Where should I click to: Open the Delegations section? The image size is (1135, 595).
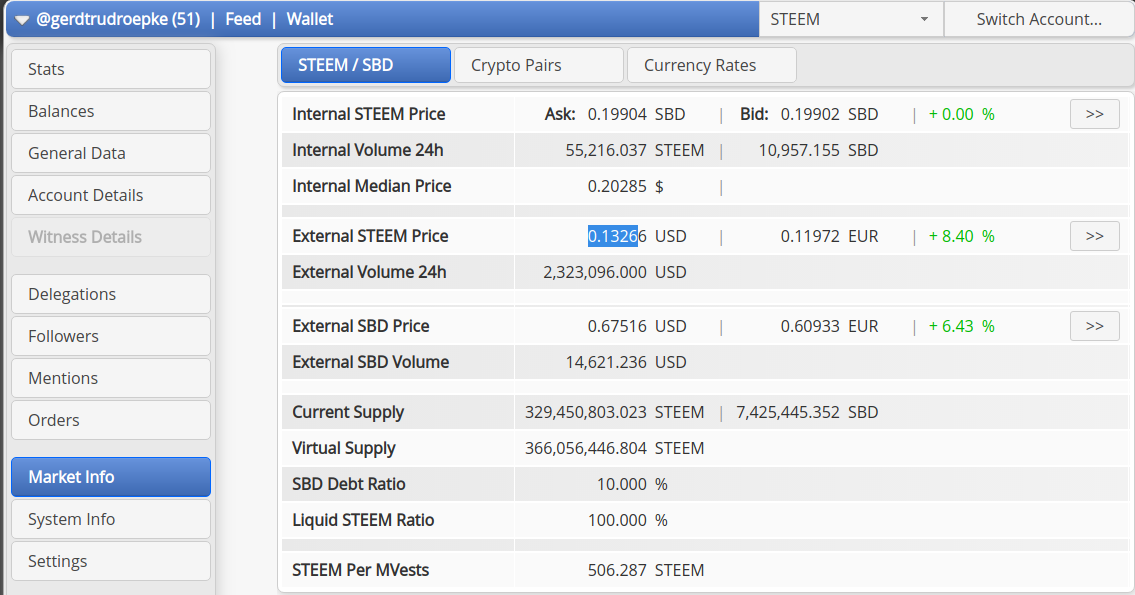click(x=111, y=294)
